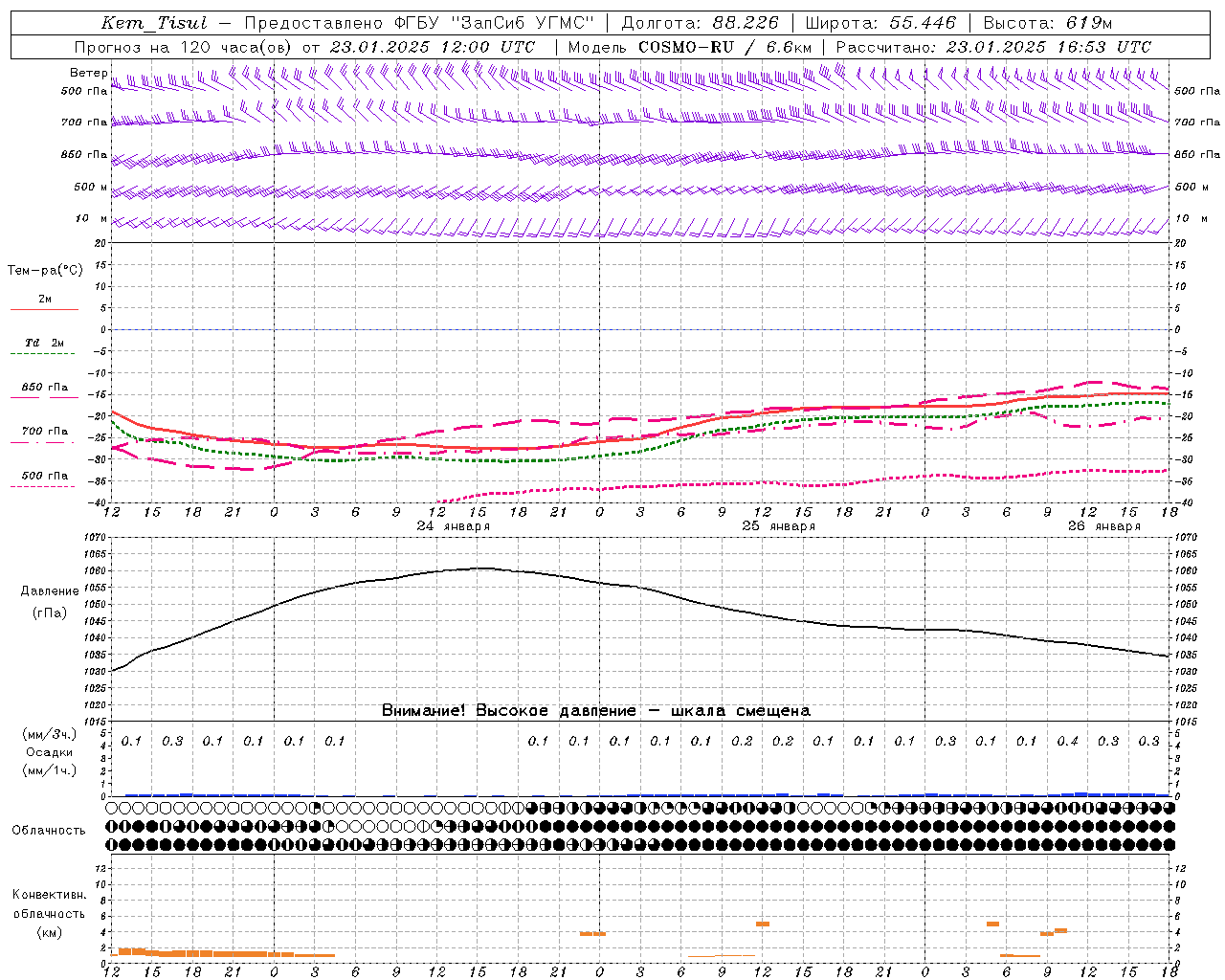The height and width of the screenshot is (980, 1225).
Task: Click the latitude value Широта: 55.446
Action: tap(881, 23)
